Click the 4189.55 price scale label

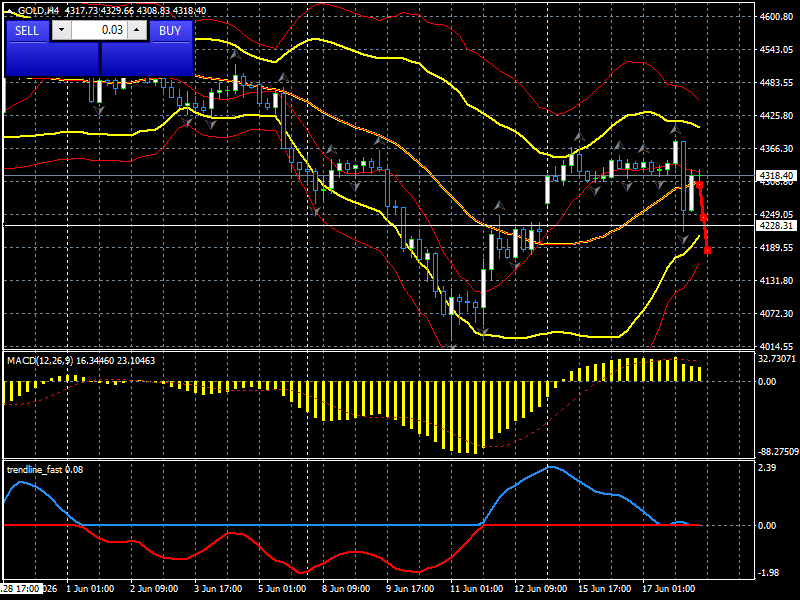pyautogui.click(x=777, y=247)
